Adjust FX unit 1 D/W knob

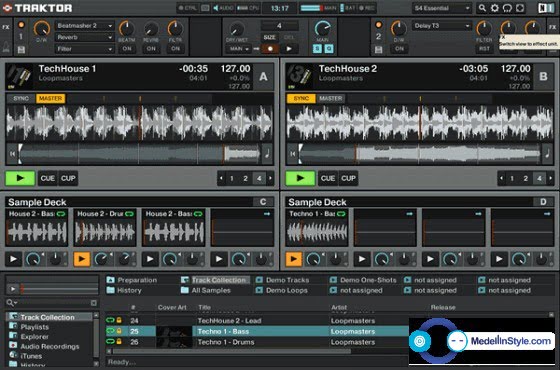pos(41,28)
